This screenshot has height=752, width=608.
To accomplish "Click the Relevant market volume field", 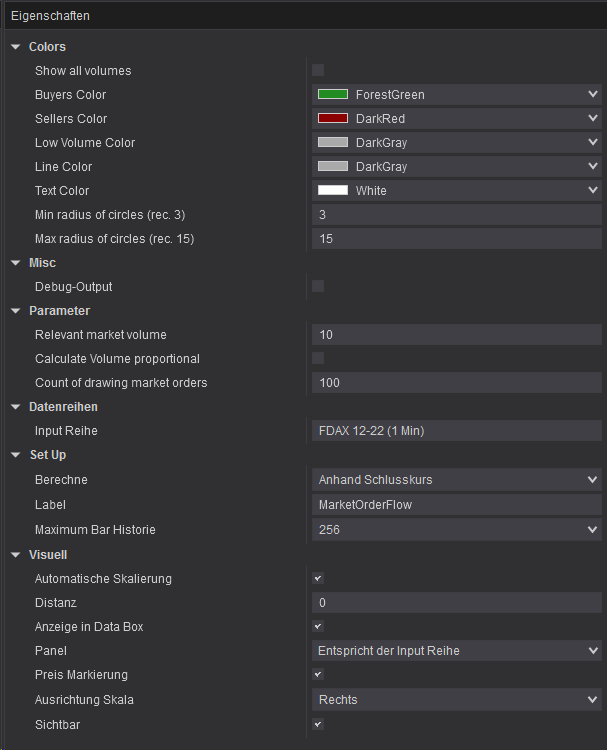I will (456, 335).
